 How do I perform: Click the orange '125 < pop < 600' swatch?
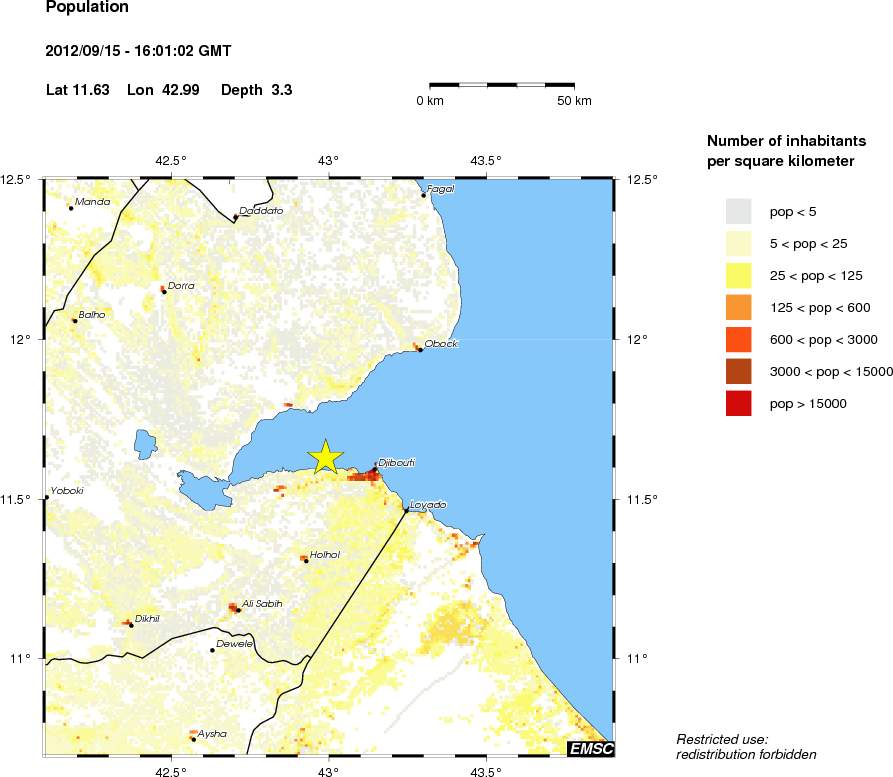pyautogui.click(x=738, y=307)
